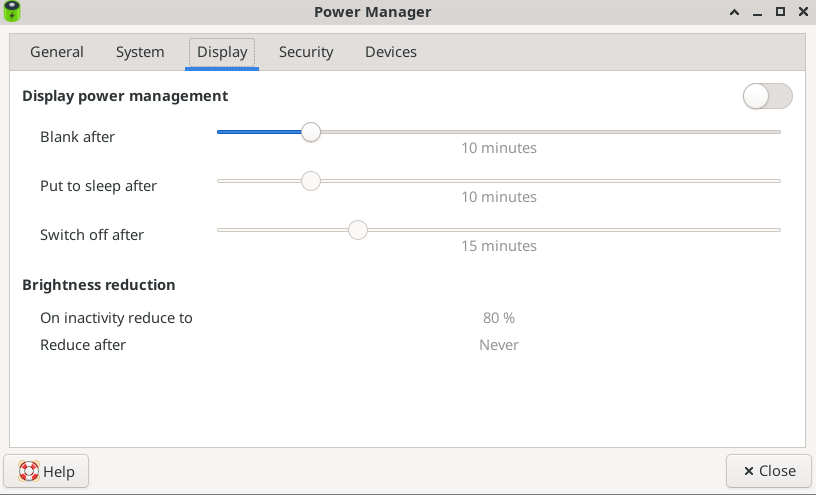Select the Display tab
816x495 pixels.
(x=222, y=52)
